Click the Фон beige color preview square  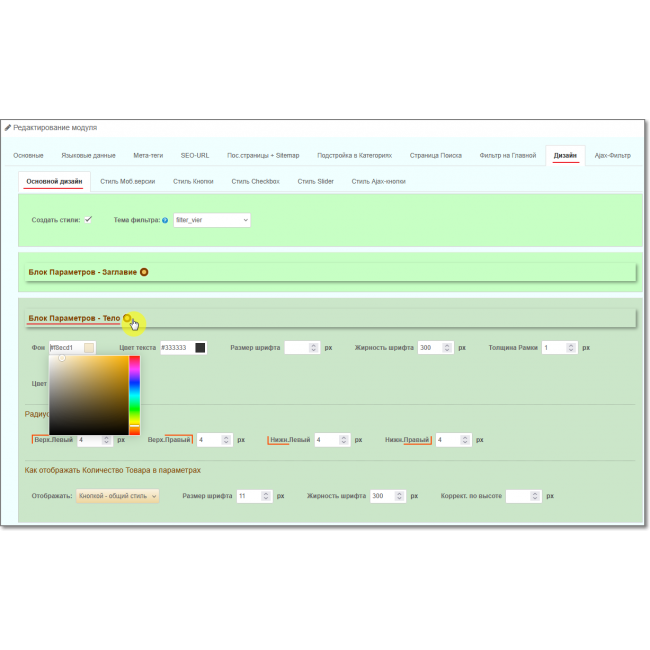(x=89, y=348)
